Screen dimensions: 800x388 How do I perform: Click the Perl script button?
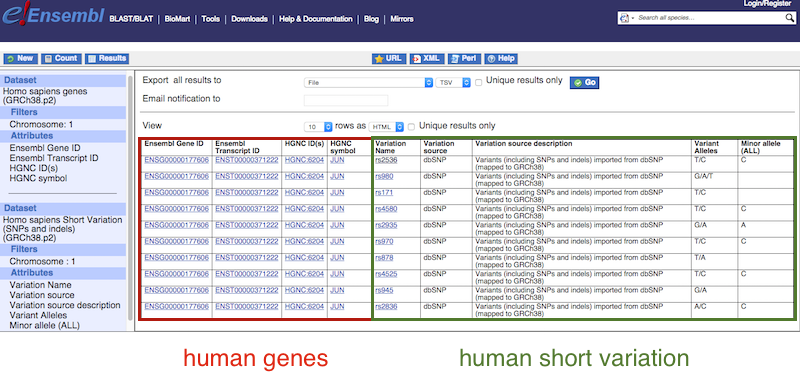pyautogui.click(x=464, y=59)
